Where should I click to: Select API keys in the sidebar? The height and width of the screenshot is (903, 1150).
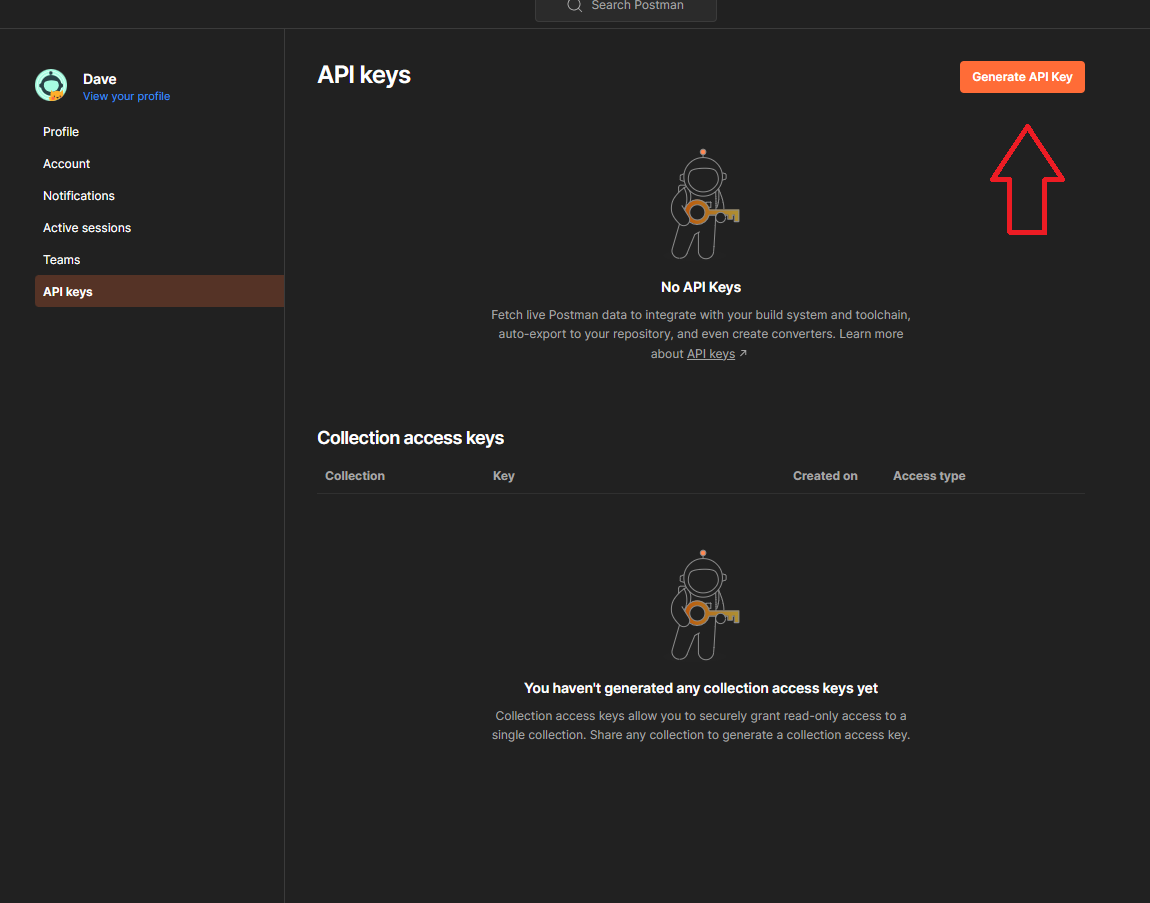coord(159,291)
